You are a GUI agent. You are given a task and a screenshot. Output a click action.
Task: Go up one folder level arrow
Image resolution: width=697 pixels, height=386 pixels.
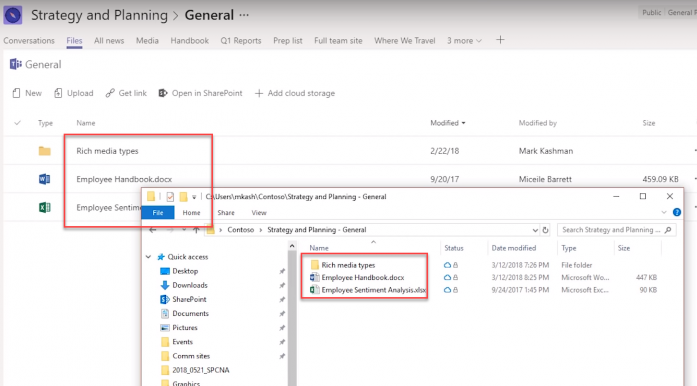pos(196,230)
